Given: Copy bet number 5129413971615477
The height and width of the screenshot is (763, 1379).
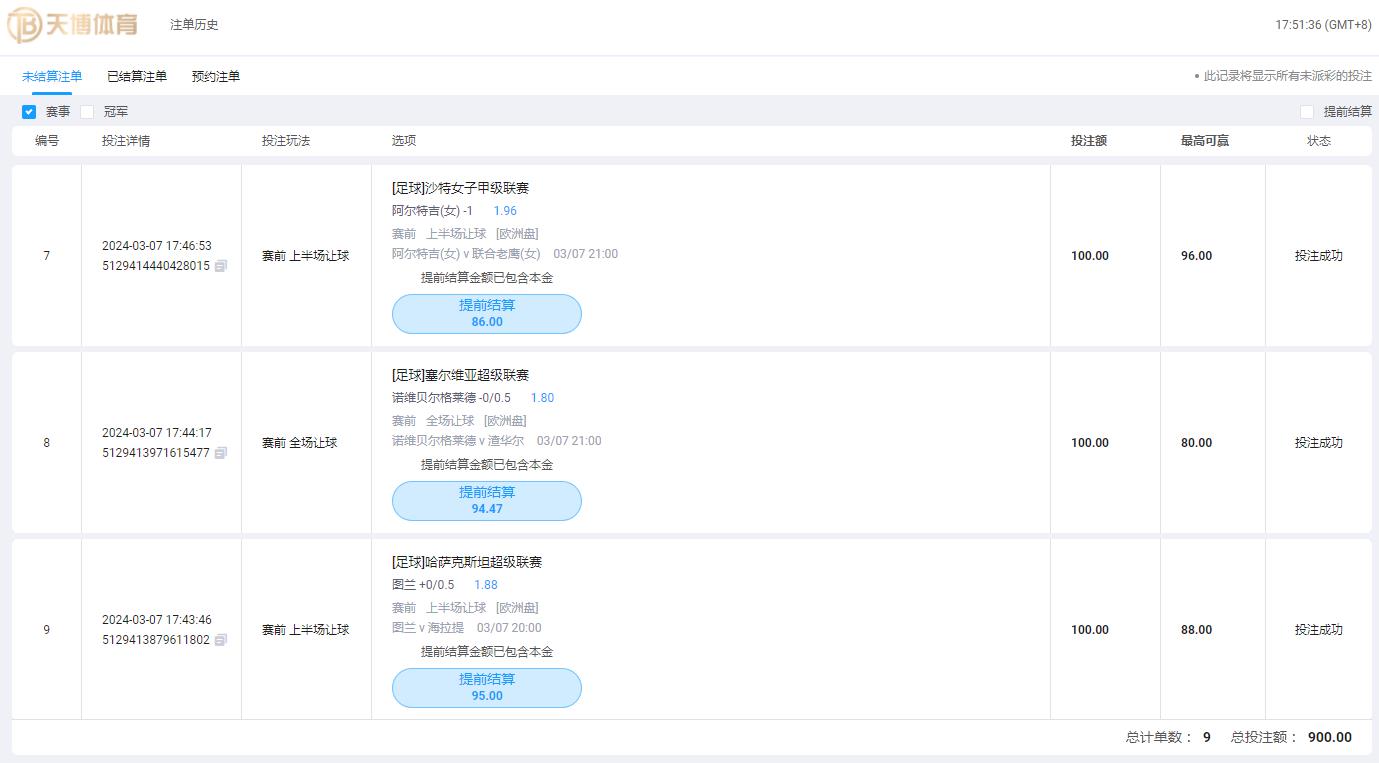Looking at the screenshot, I should (x=221, y=453).
